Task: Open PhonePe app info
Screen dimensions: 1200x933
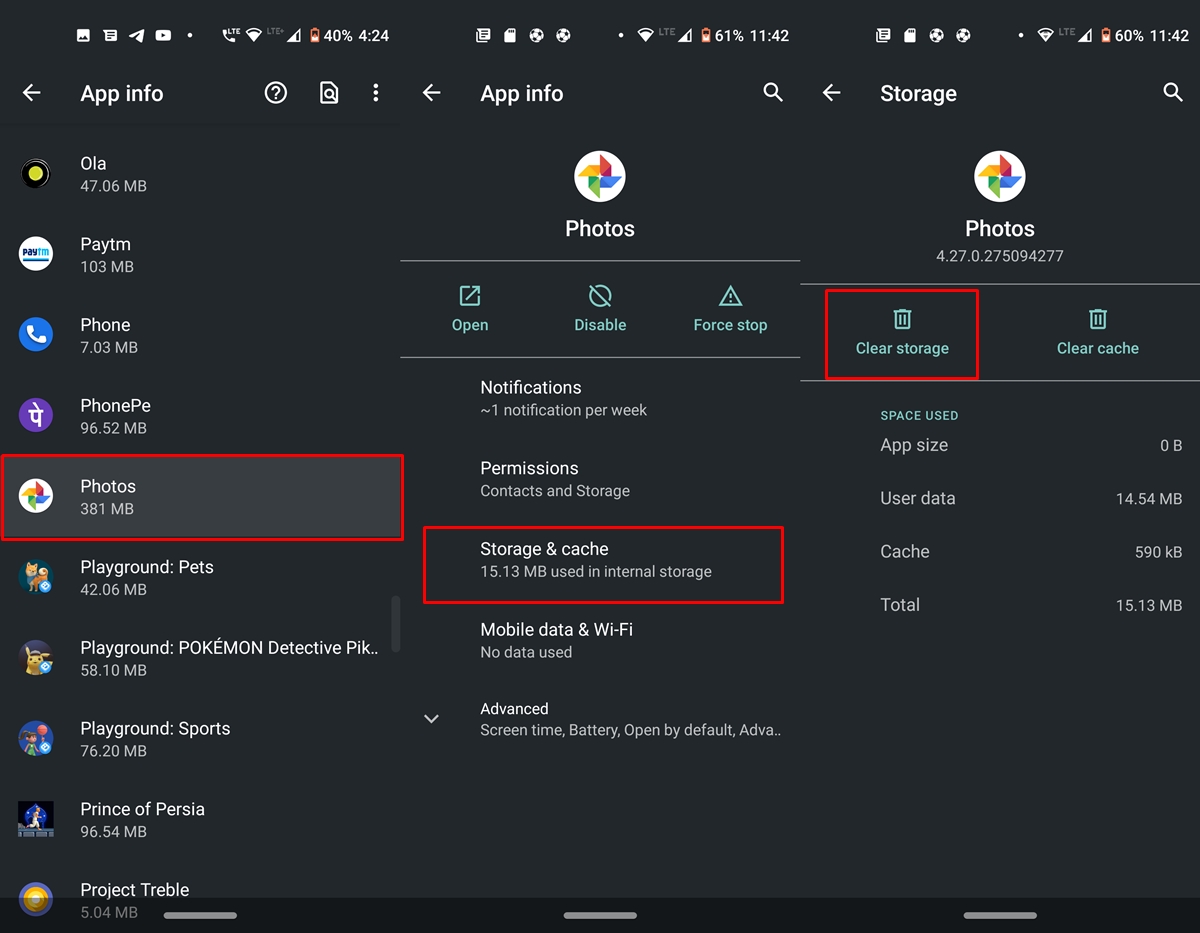Action: tap(200, 416)
